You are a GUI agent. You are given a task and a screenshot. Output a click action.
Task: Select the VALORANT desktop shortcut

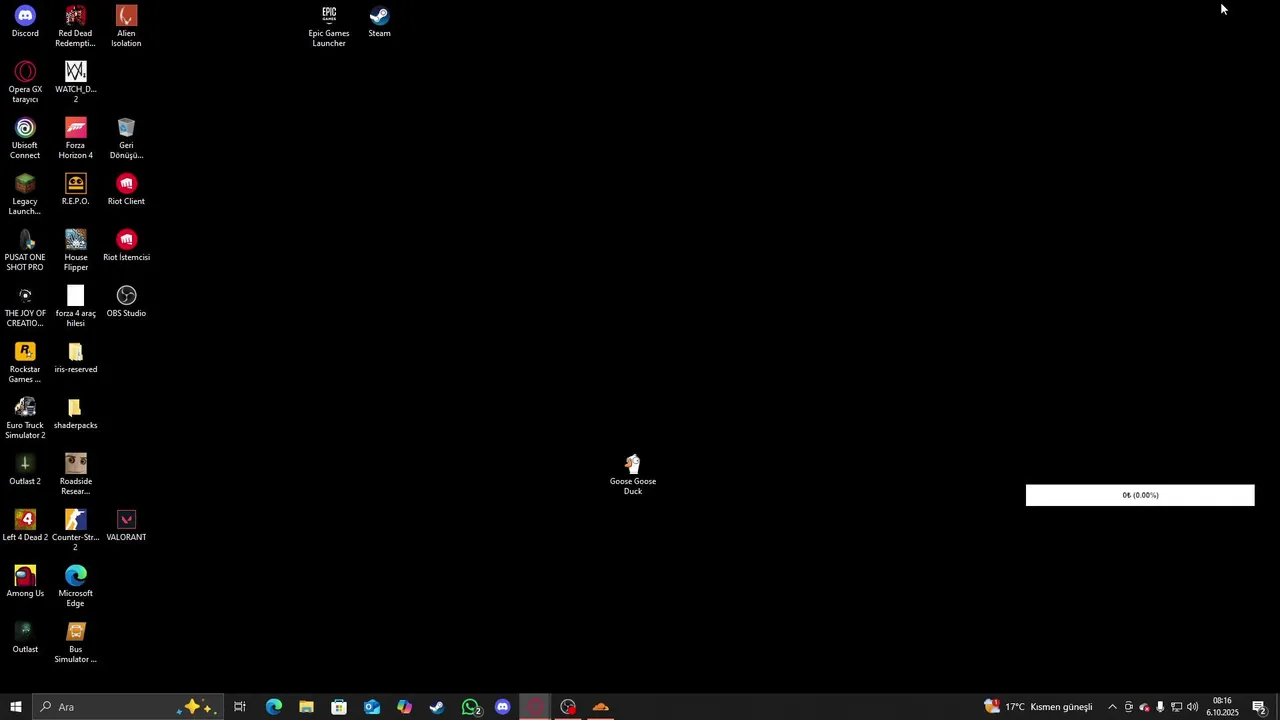pyautogui.click(x=126, y=526)
